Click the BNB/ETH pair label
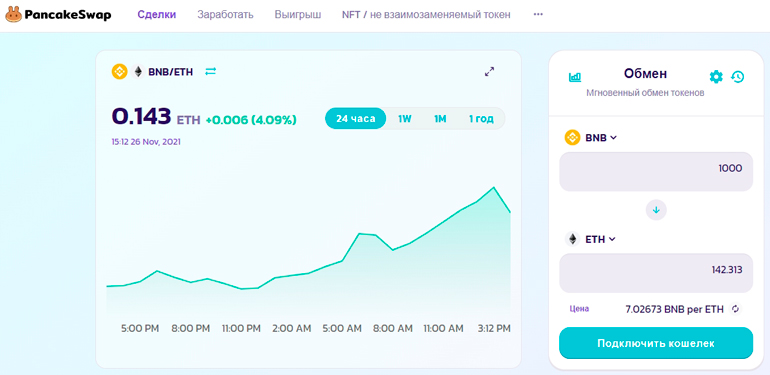This screenshot has width=770, height=375. point(170,72)
